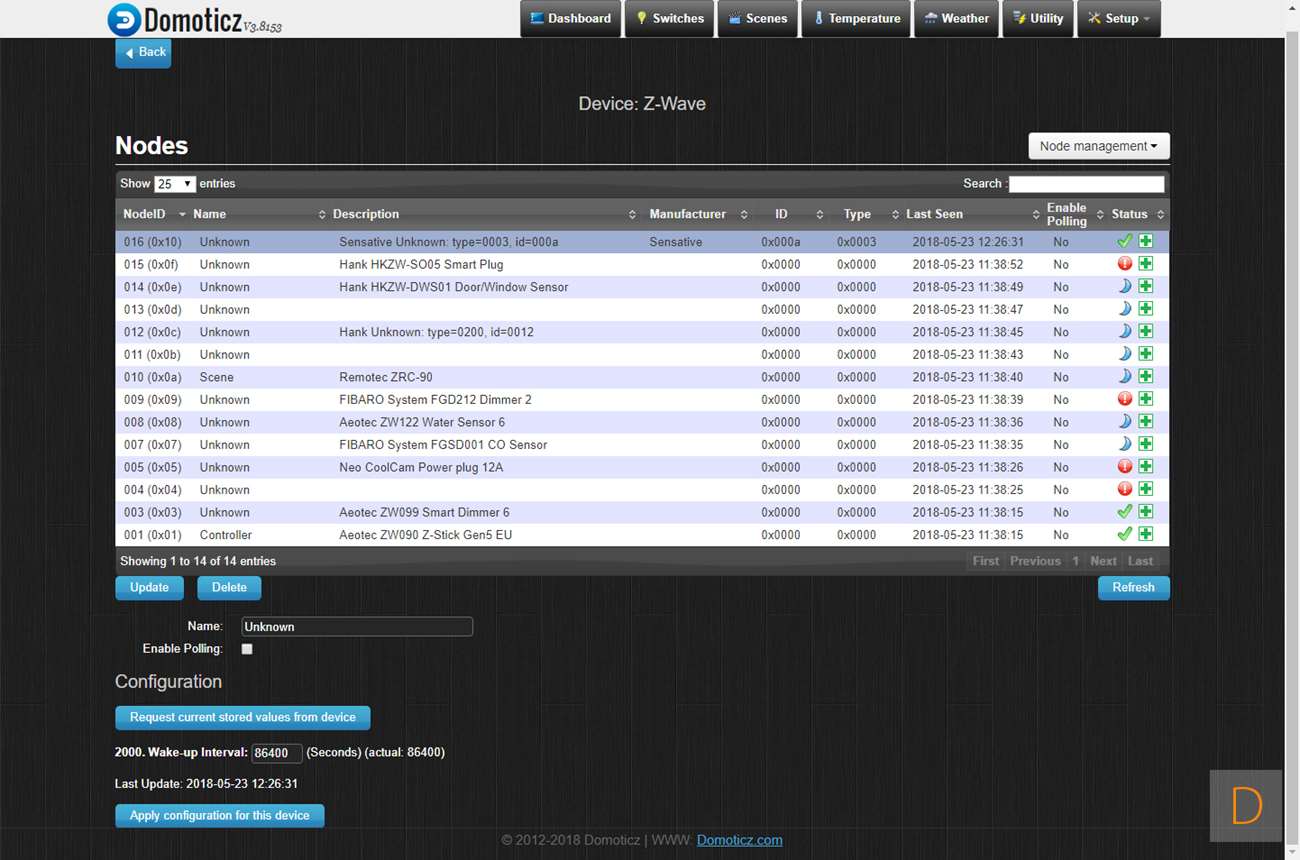
Task: Open the Temperature tab
Action: pos(856,19)
